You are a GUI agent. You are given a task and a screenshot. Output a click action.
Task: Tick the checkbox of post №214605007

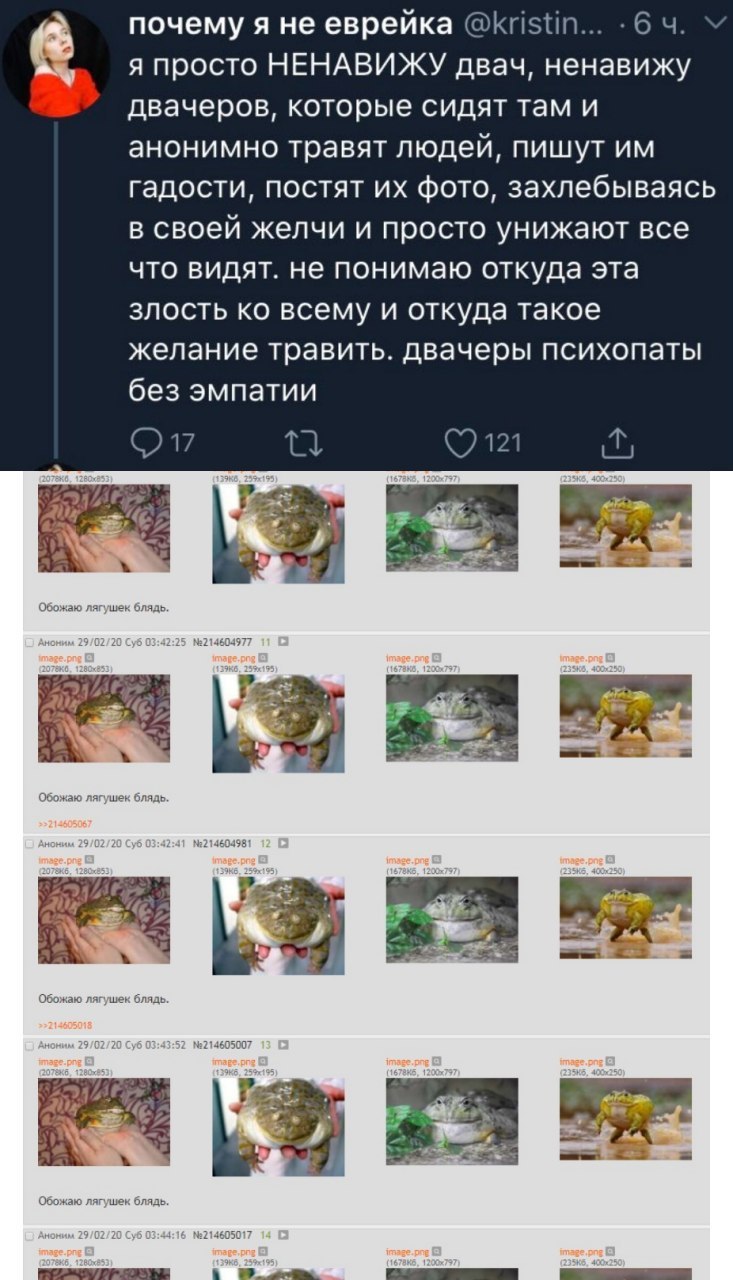[29, 1045]
